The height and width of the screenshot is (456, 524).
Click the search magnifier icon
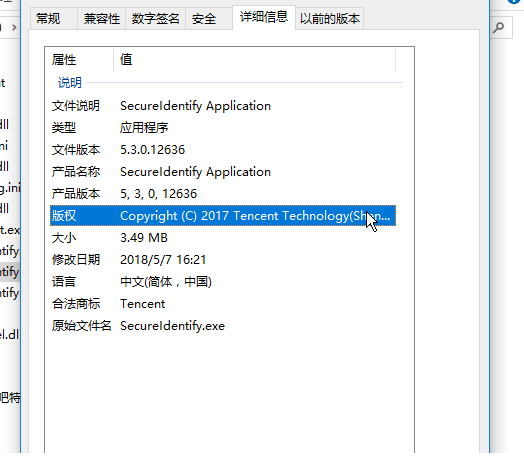pos(498,27)
